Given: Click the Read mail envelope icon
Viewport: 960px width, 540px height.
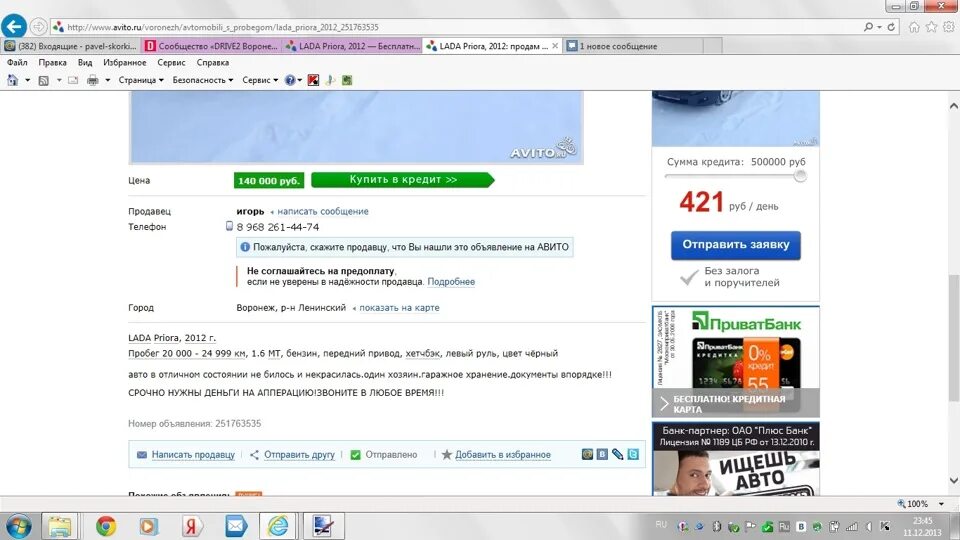Looking at the screenshot, I should pos(73,80).
